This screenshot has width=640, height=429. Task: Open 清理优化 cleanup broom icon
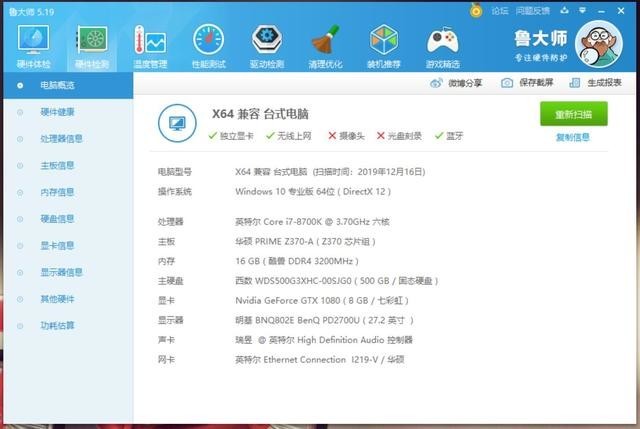point(325,46)
